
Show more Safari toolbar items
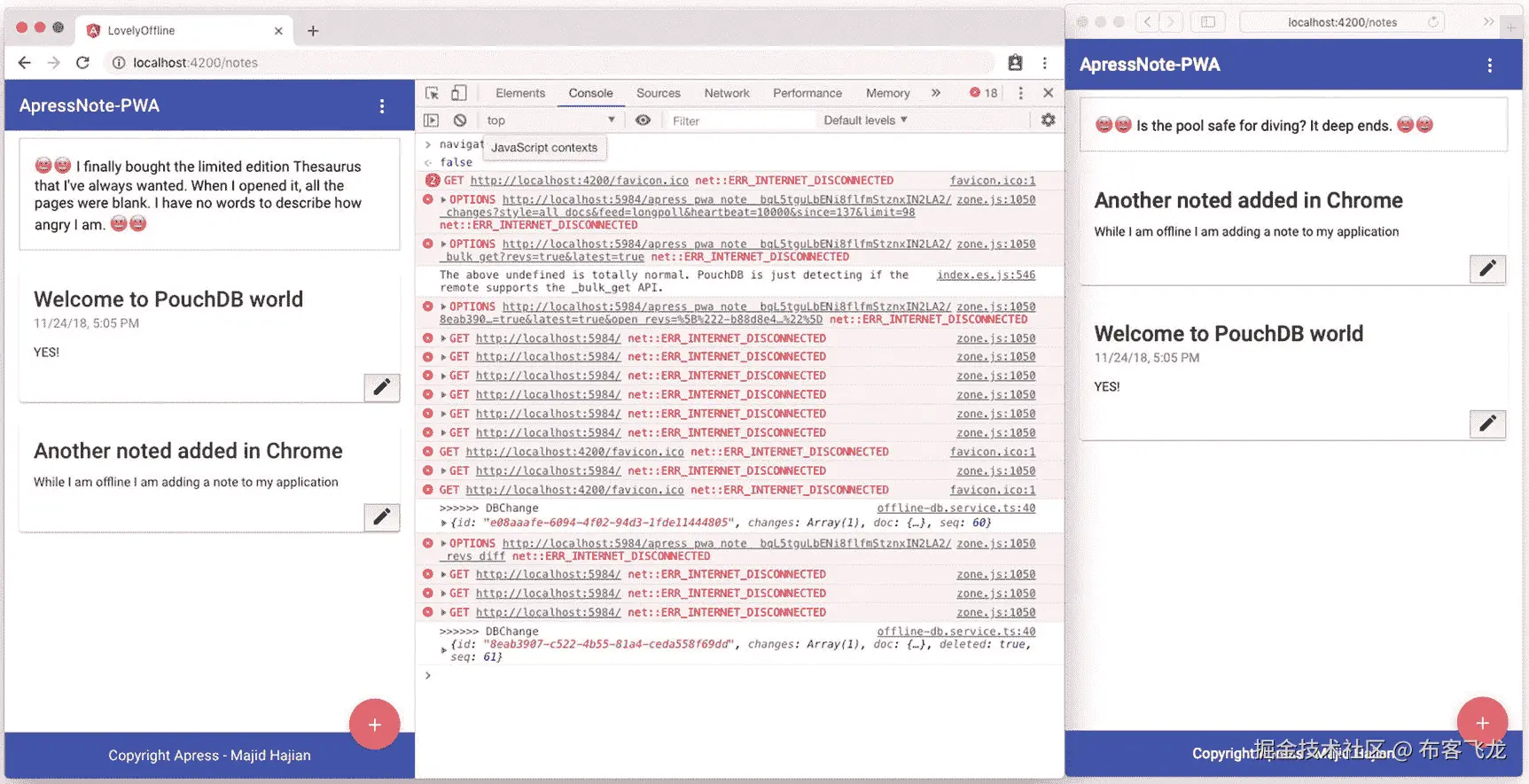1489,22
